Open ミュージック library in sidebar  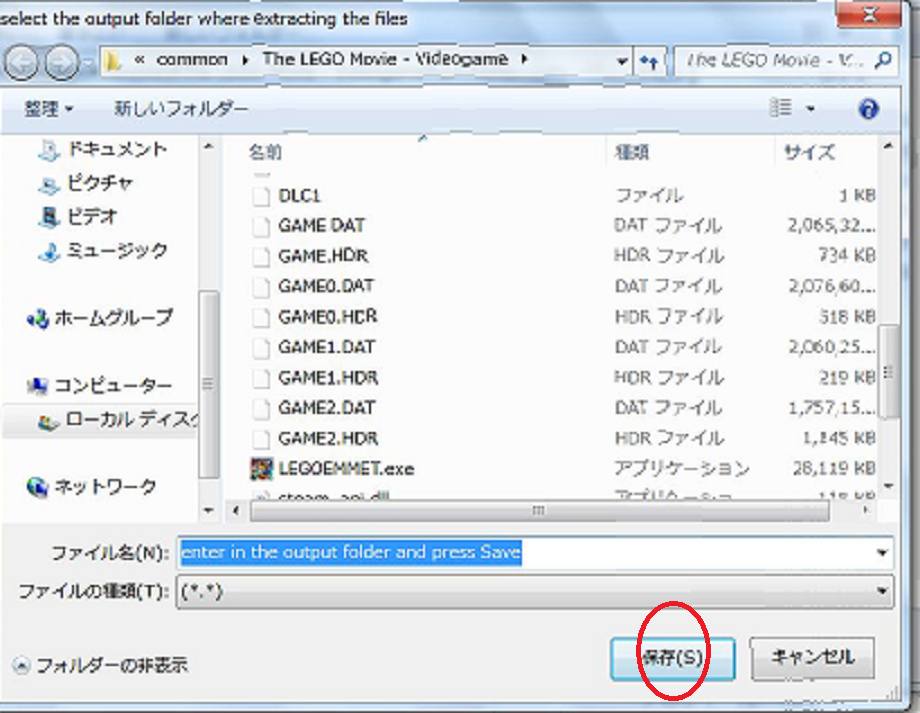(x=103, y=252)
